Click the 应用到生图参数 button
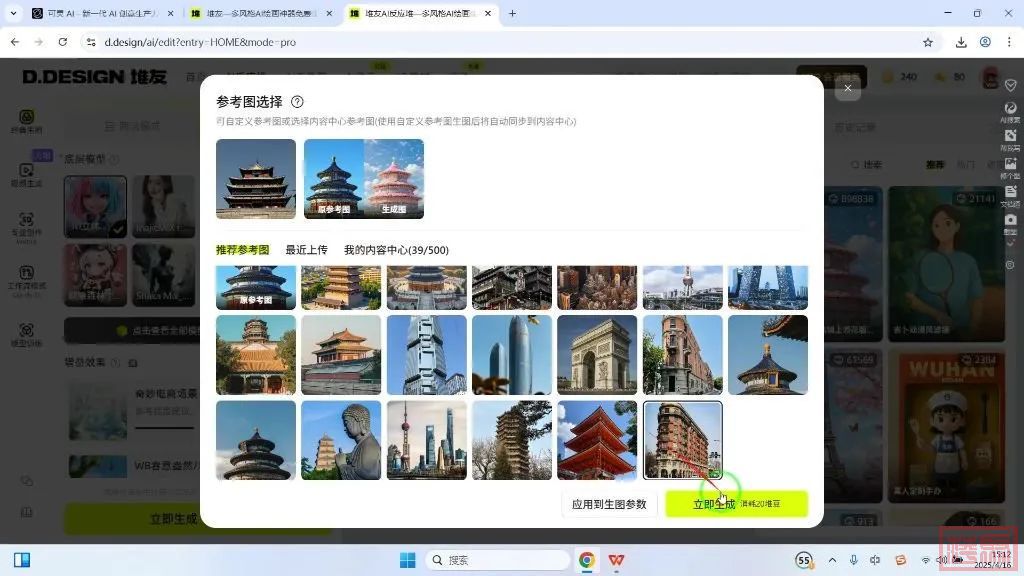This screenshot has height=576, width=1024. point(609,504)
